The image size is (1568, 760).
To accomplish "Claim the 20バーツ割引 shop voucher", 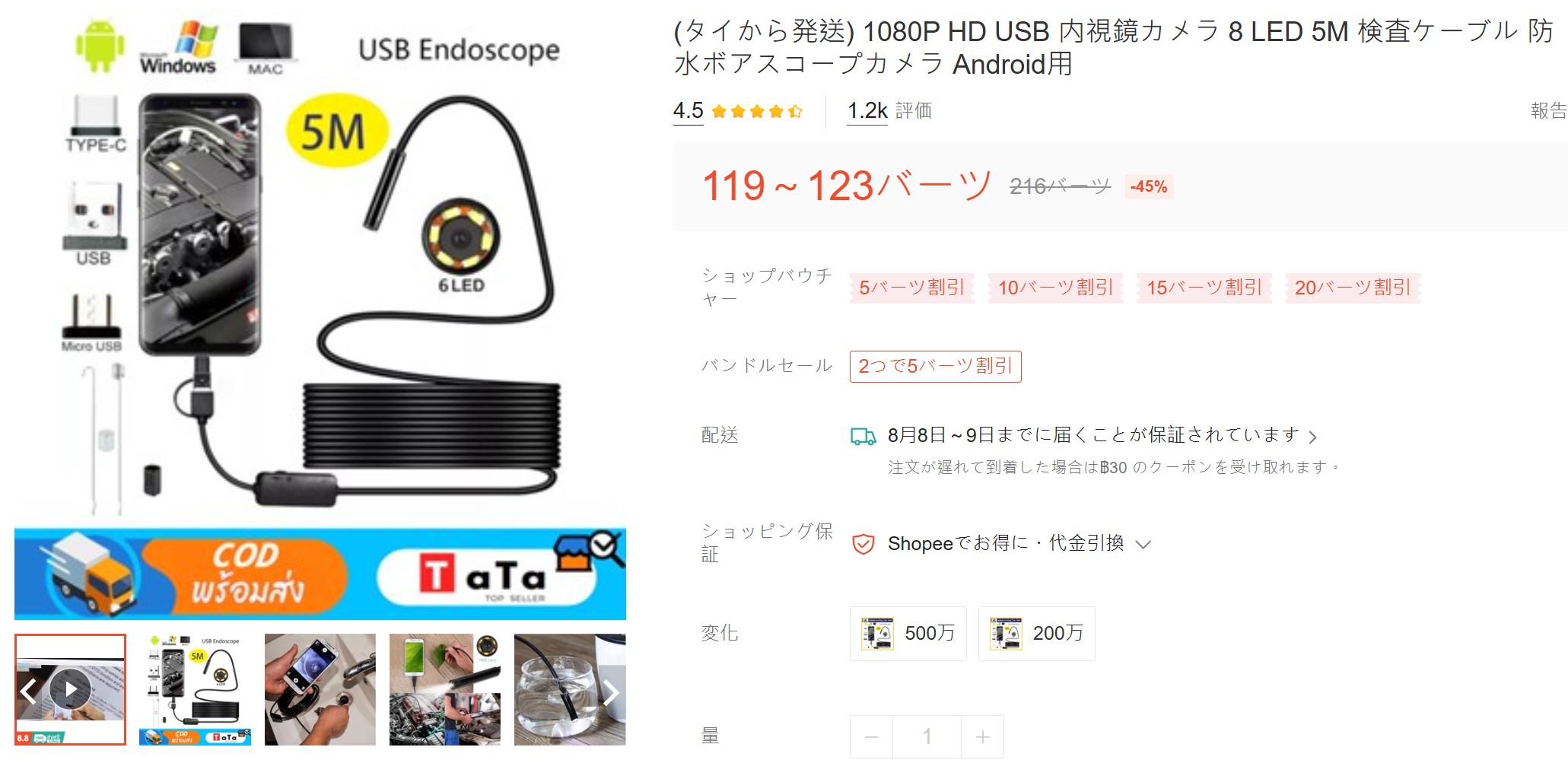I will pyautogui.click(x=1353, y=288).
